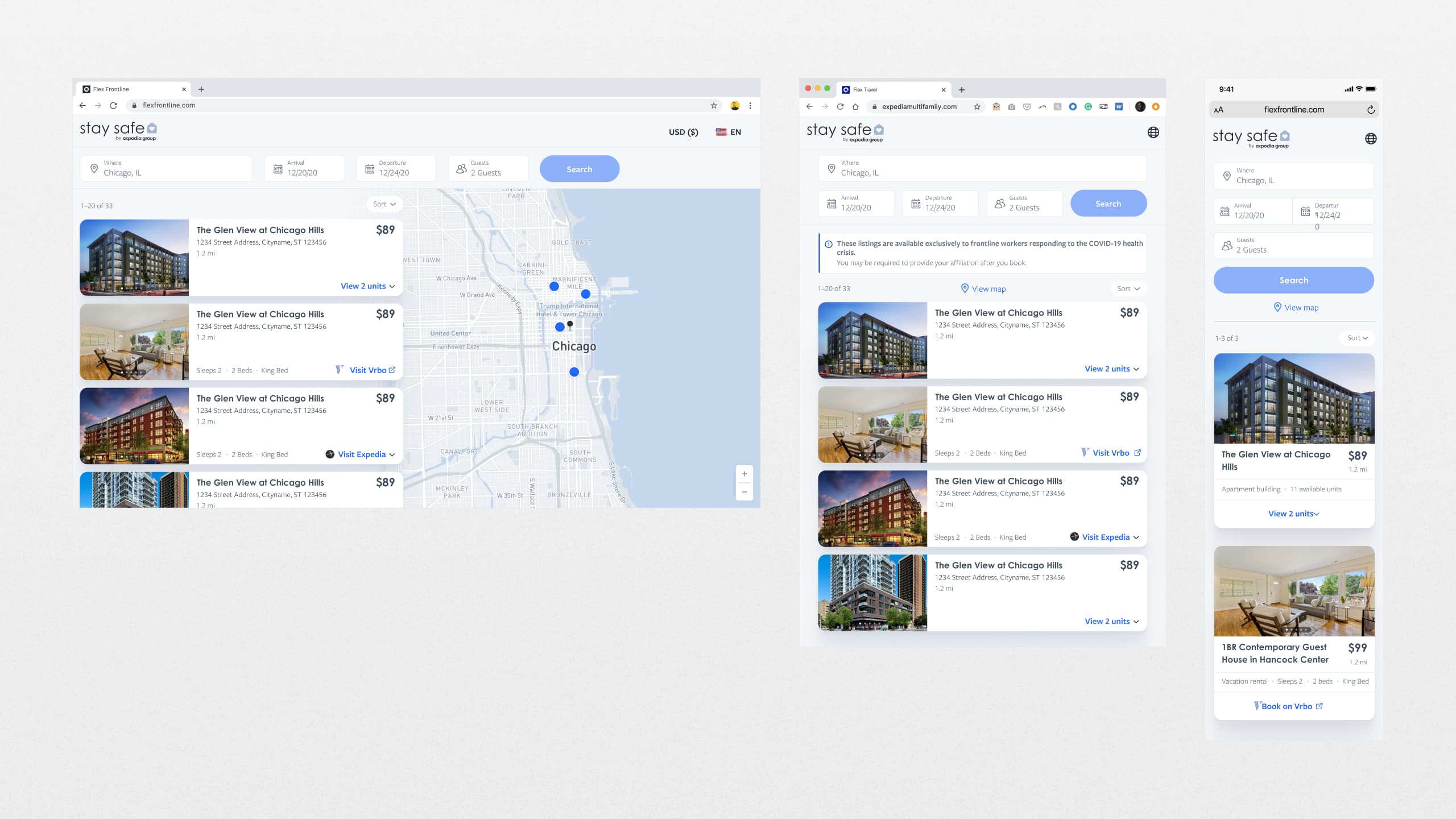Open the USD ($) currency selector
1456x819 pixels.
pos(683,132)
